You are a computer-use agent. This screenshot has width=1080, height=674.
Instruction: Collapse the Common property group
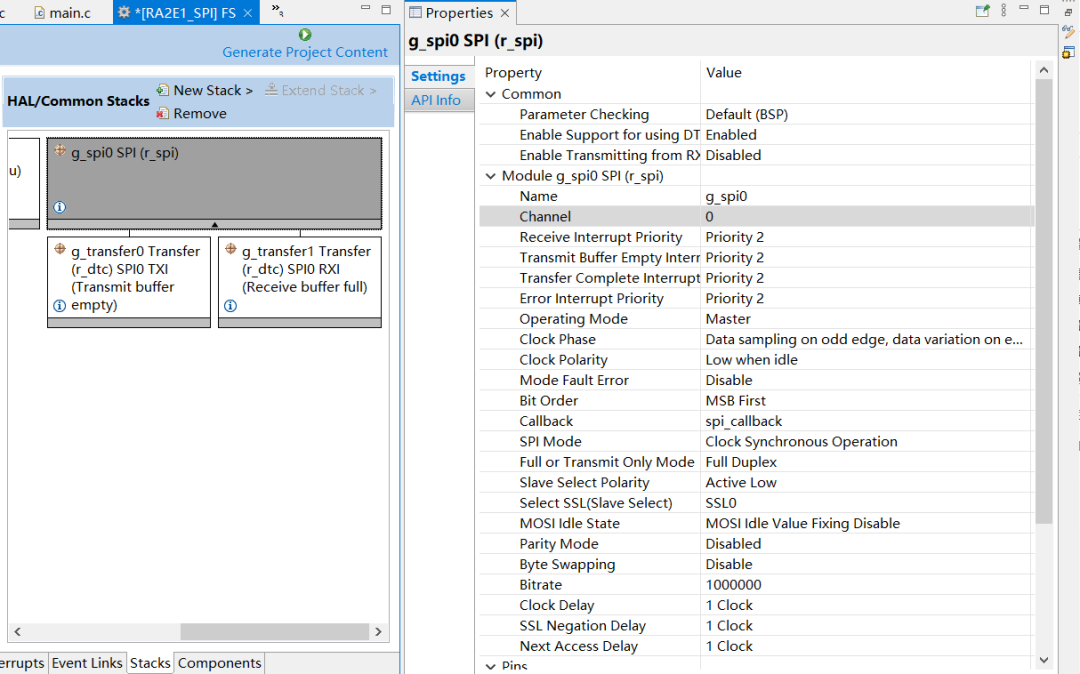pyautogui.click(x=491, y=94)
